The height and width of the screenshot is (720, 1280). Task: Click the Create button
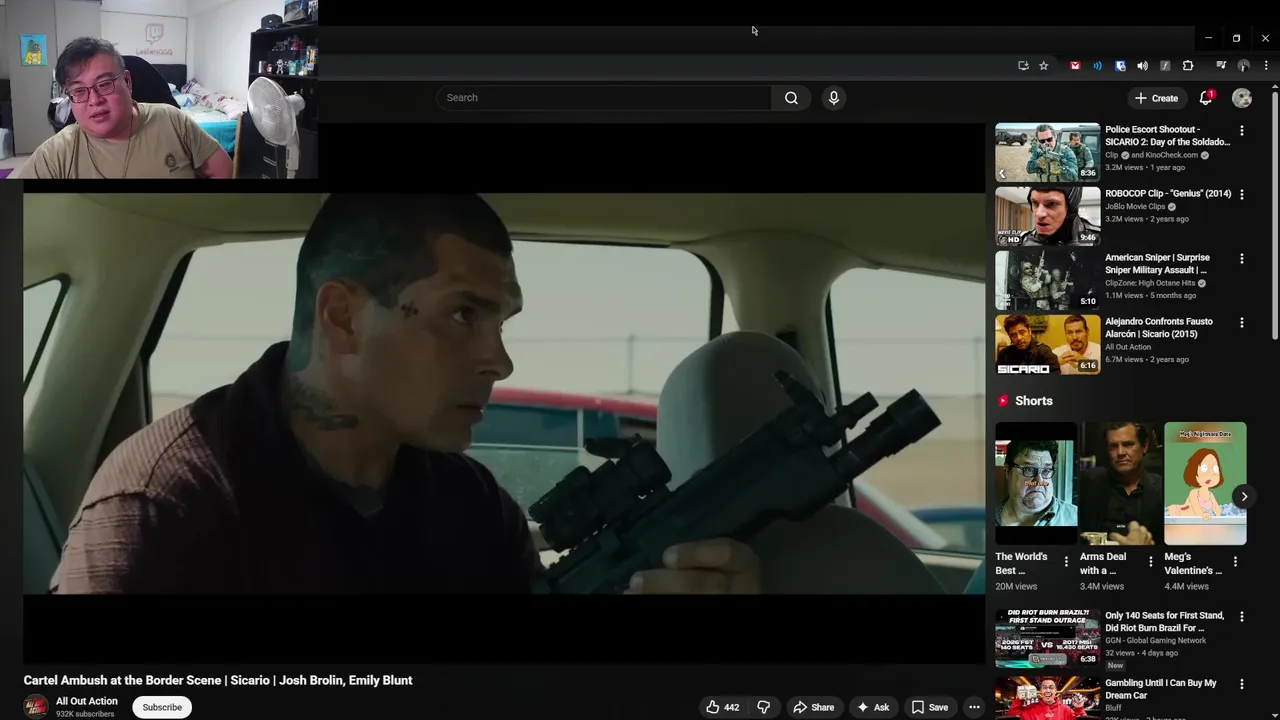[1157, 98]
